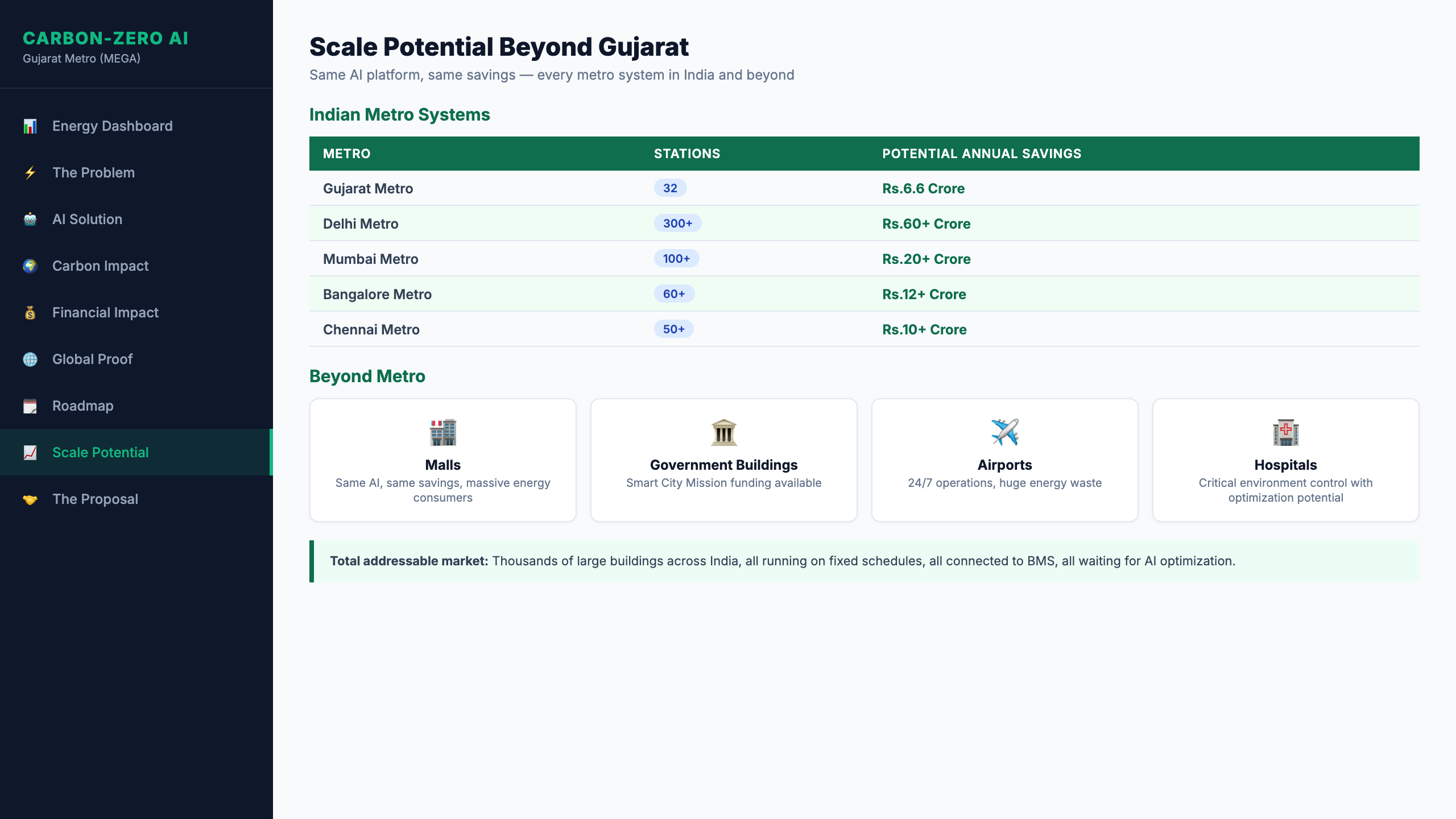Click the bar chart icon for Energy Dashboard

tap(30, 126)
